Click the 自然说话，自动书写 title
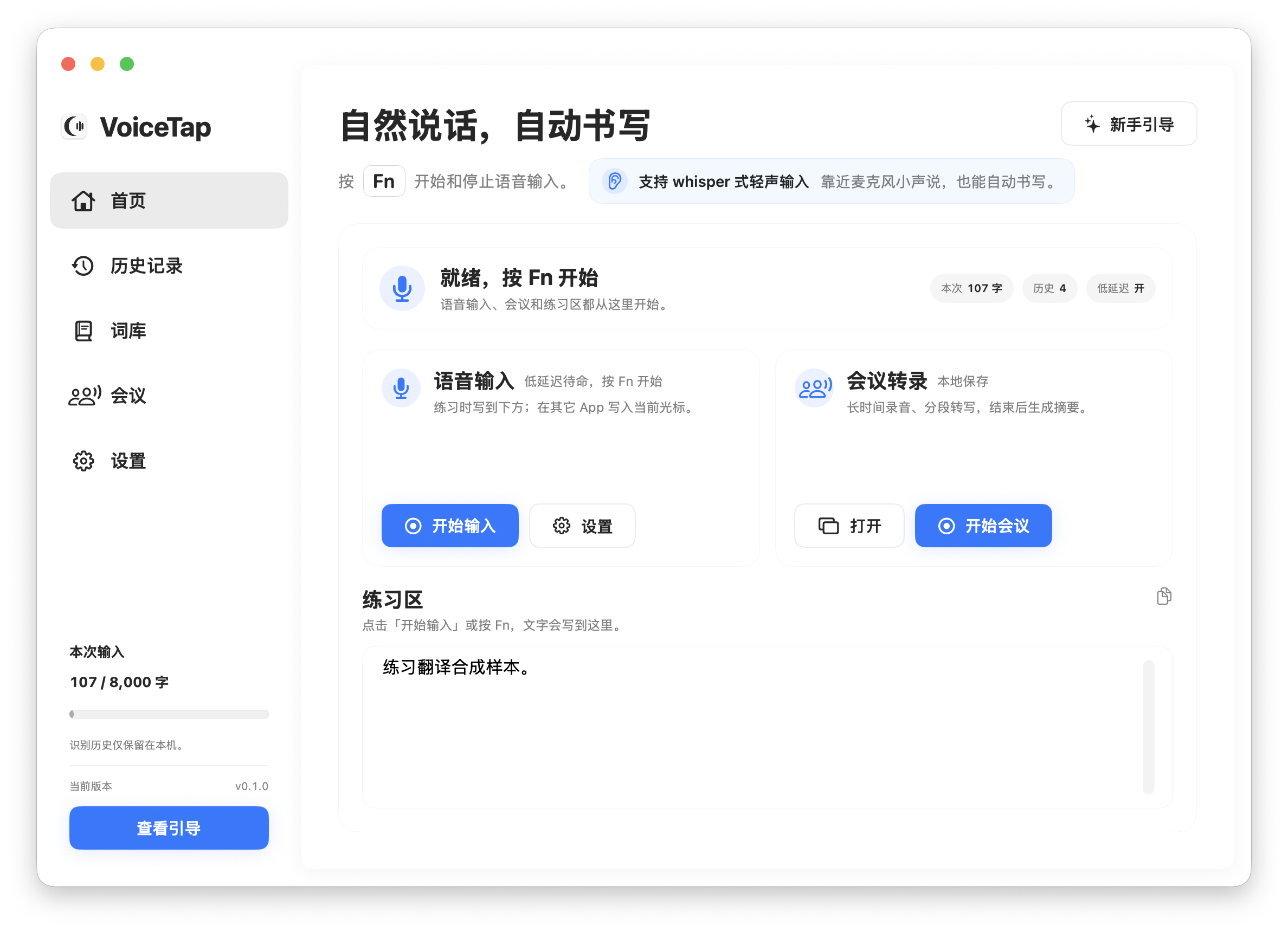The width and height of the screenshot is (1288, 932). (494, 125)
